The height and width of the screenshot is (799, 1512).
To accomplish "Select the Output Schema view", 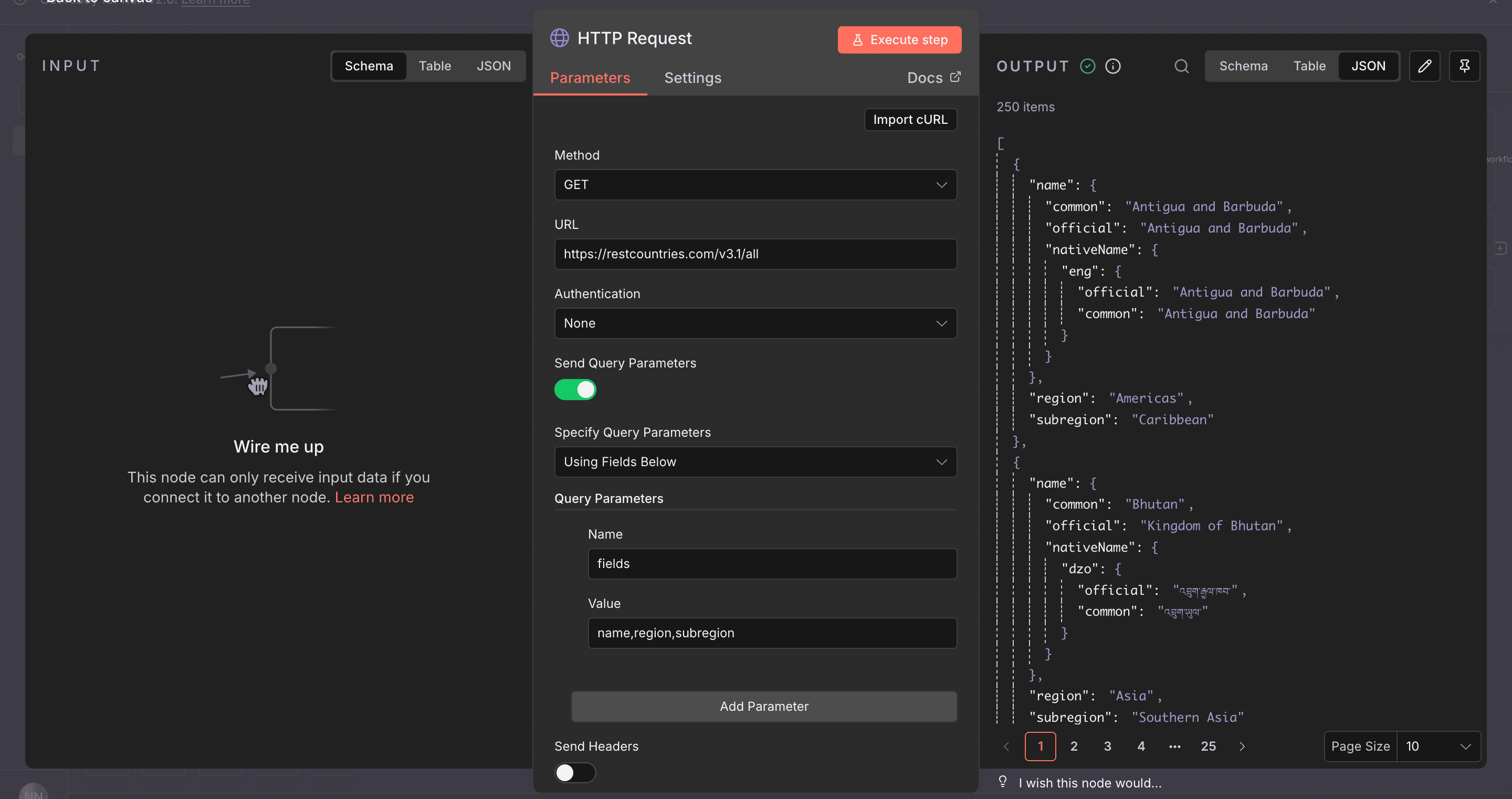I will point(1243,66).
